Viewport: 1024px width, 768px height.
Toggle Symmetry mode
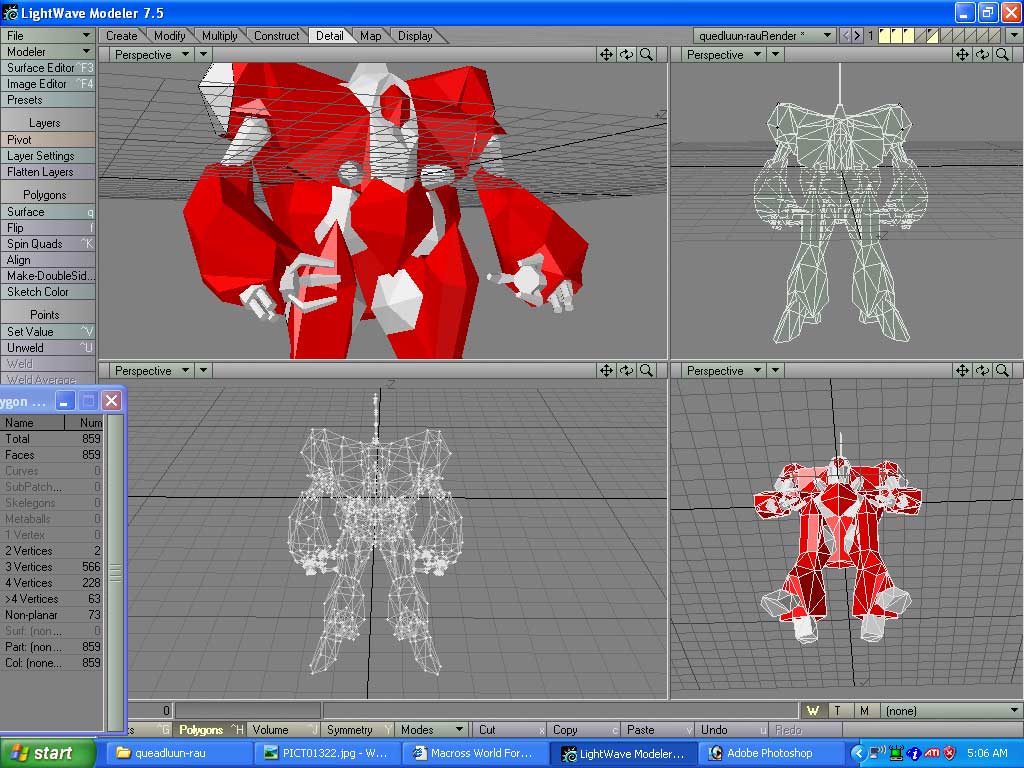(357, 729)
